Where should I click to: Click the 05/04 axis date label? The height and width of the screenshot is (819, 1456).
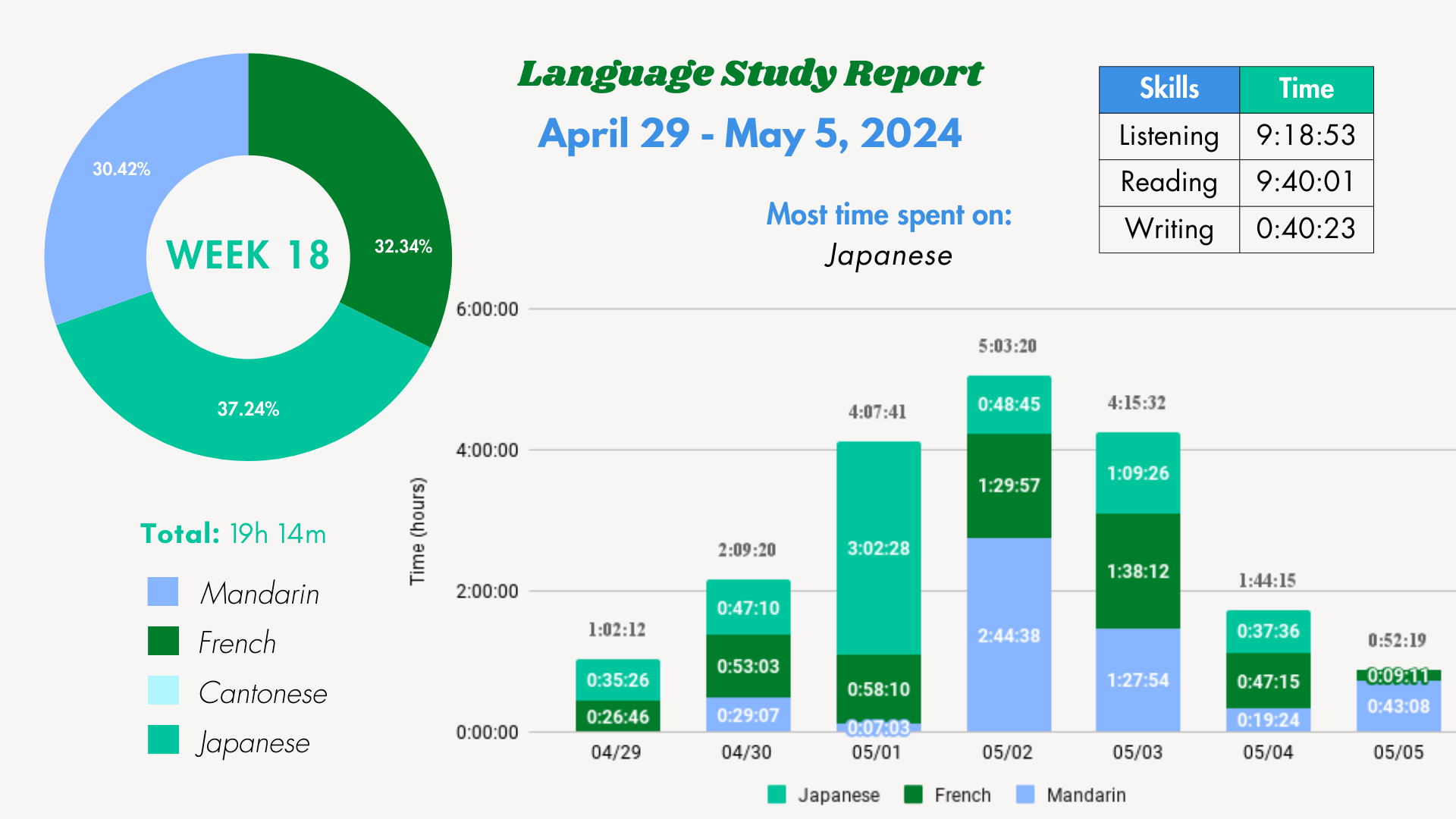pos(1267,752)
